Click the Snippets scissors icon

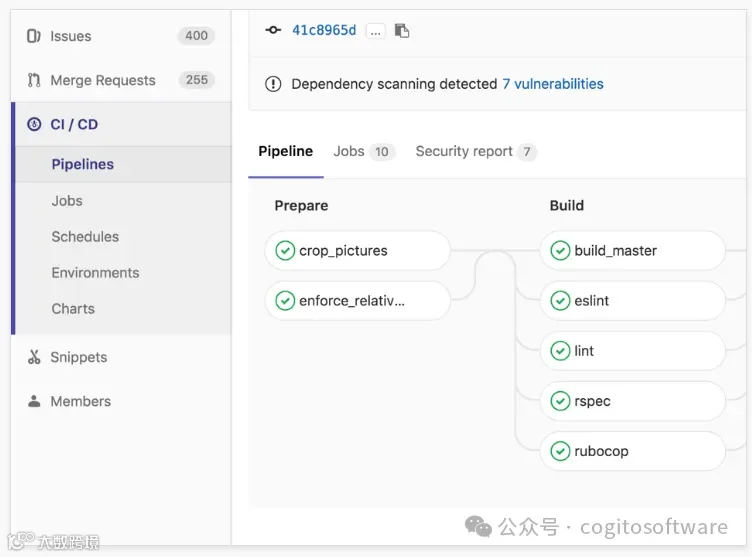[x=34, y=357]
